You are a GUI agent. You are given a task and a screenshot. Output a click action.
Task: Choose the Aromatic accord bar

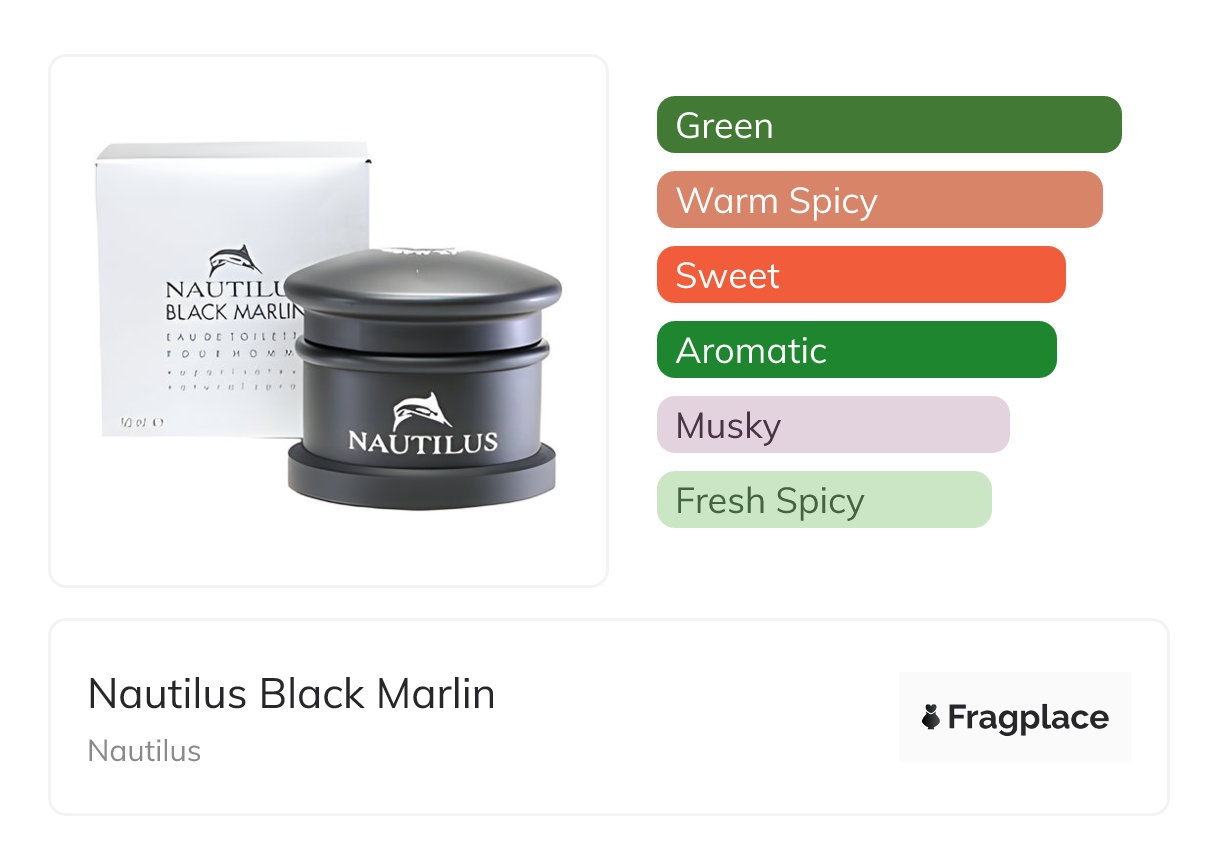point(857,350)
